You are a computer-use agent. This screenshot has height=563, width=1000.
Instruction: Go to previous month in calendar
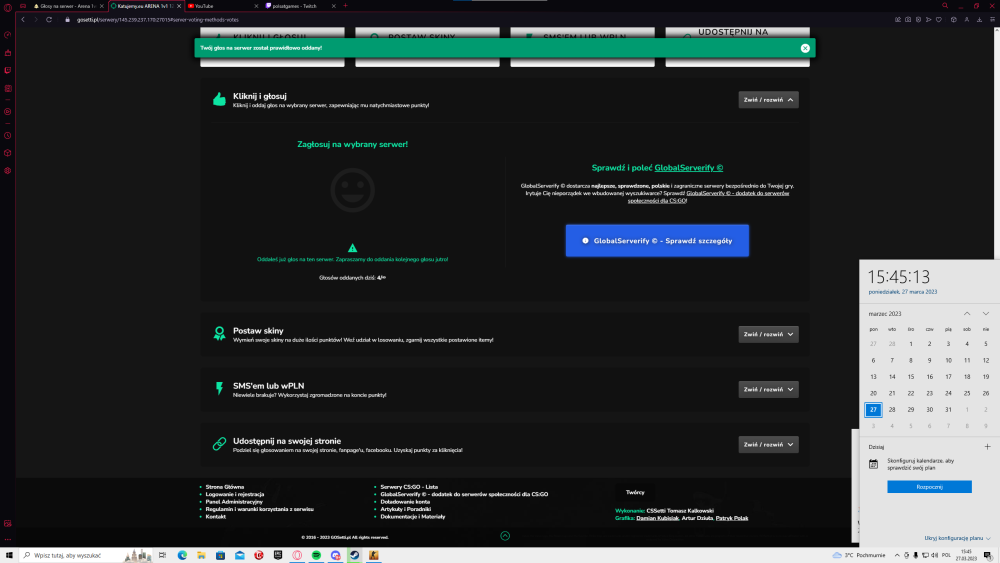pyautogui.click(x=967, y=314)
